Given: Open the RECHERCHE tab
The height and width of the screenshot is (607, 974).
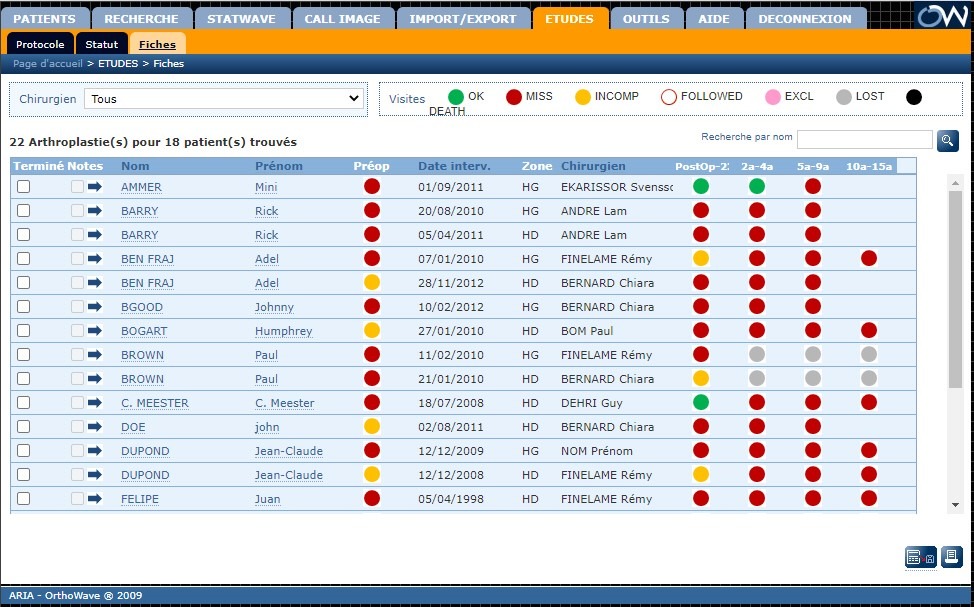Looking at the screenshot, I should (142, 19).
